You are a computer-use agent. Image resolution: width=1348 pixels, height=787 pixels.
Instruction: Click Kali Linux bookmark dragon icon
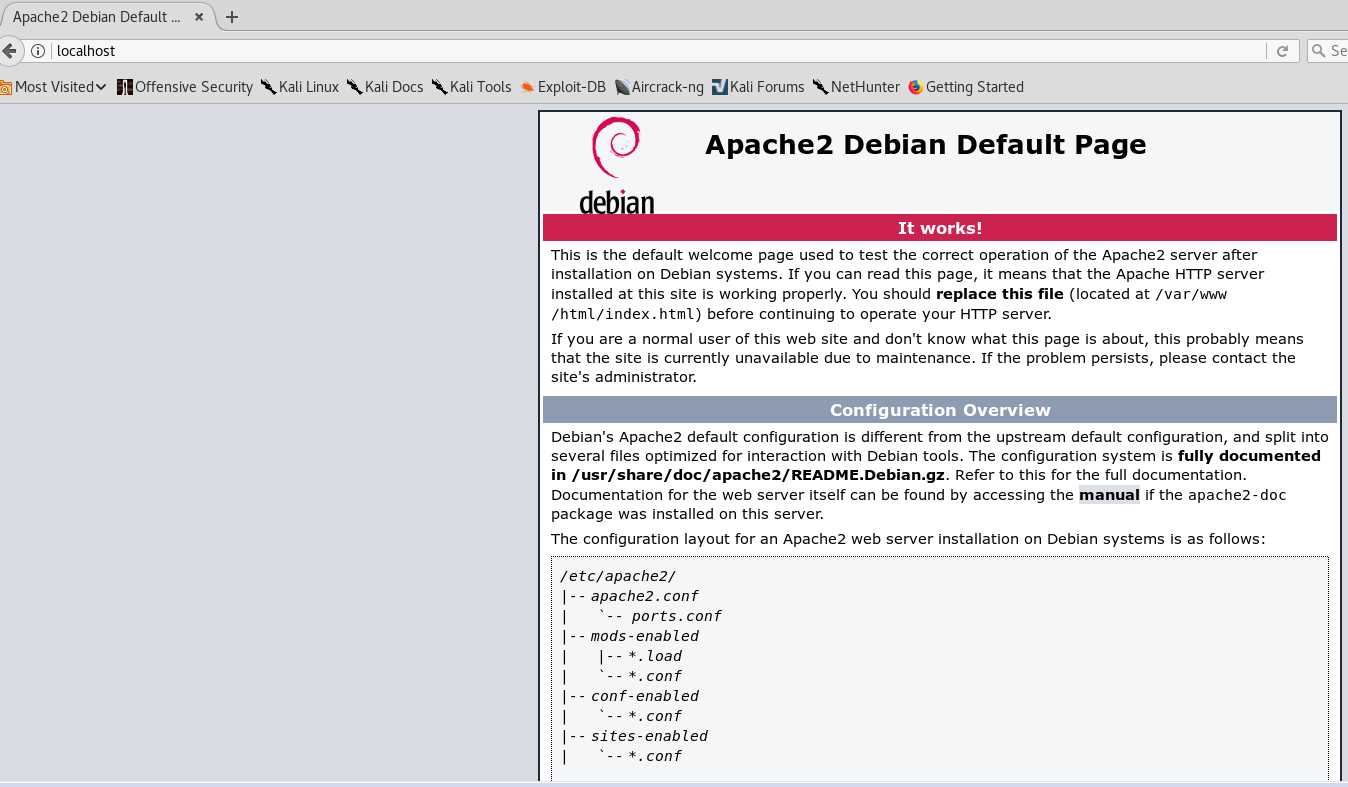click(x=268, y=87)
